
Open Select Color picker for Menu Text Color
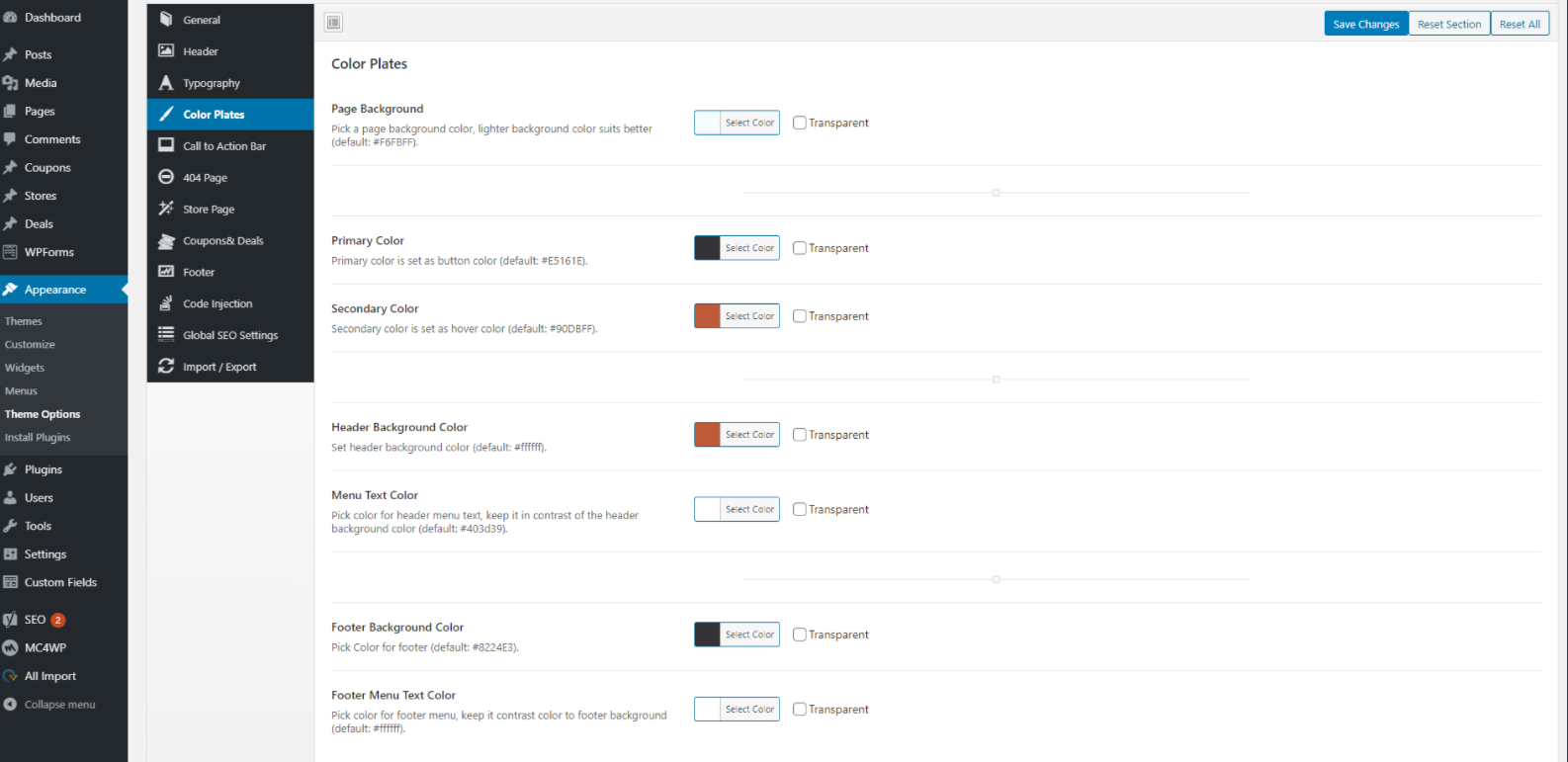click(x=749, y=509)
